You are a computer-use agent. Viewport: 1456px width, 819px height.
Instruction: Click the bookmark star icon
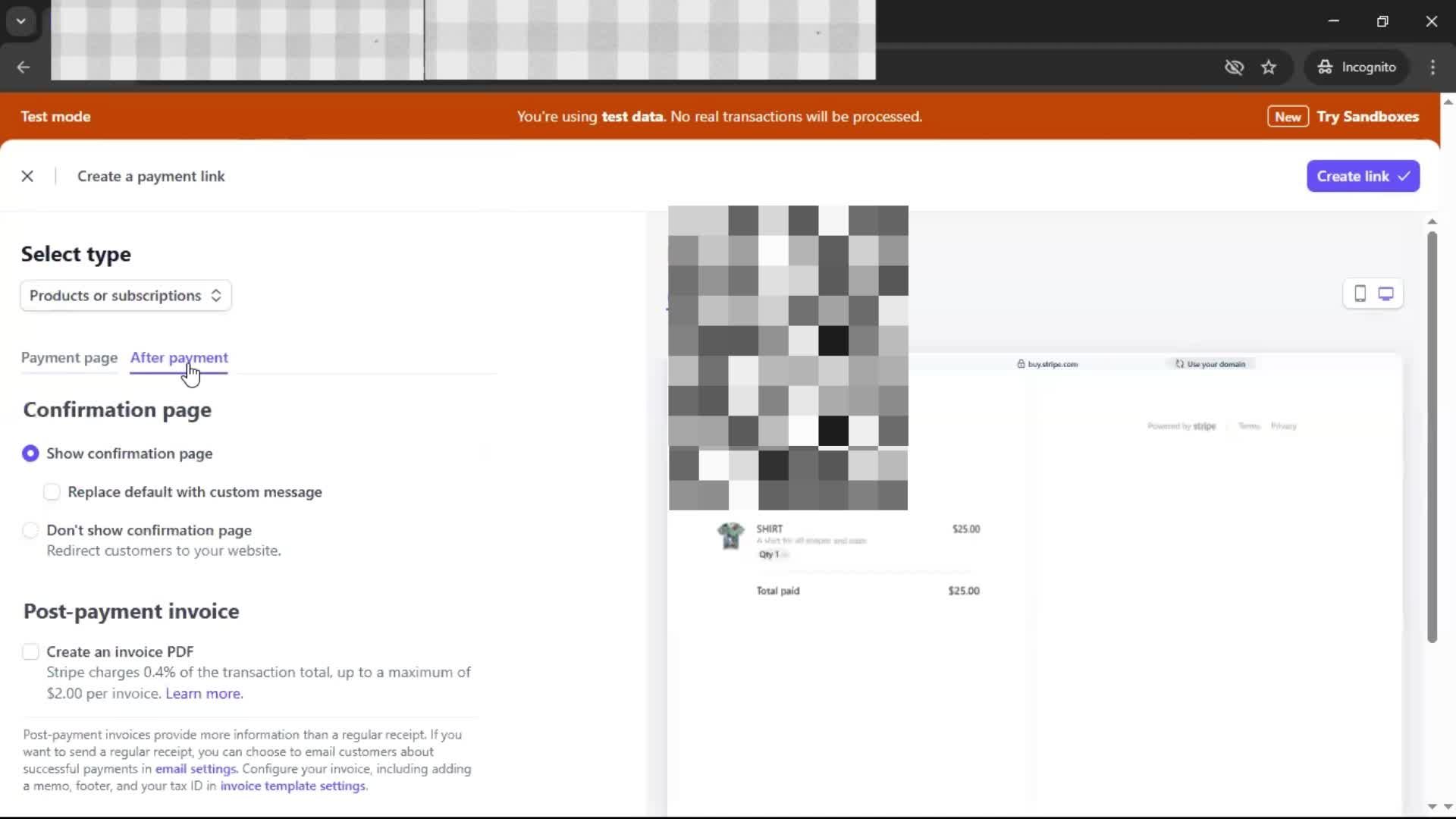coord(1269,67)
